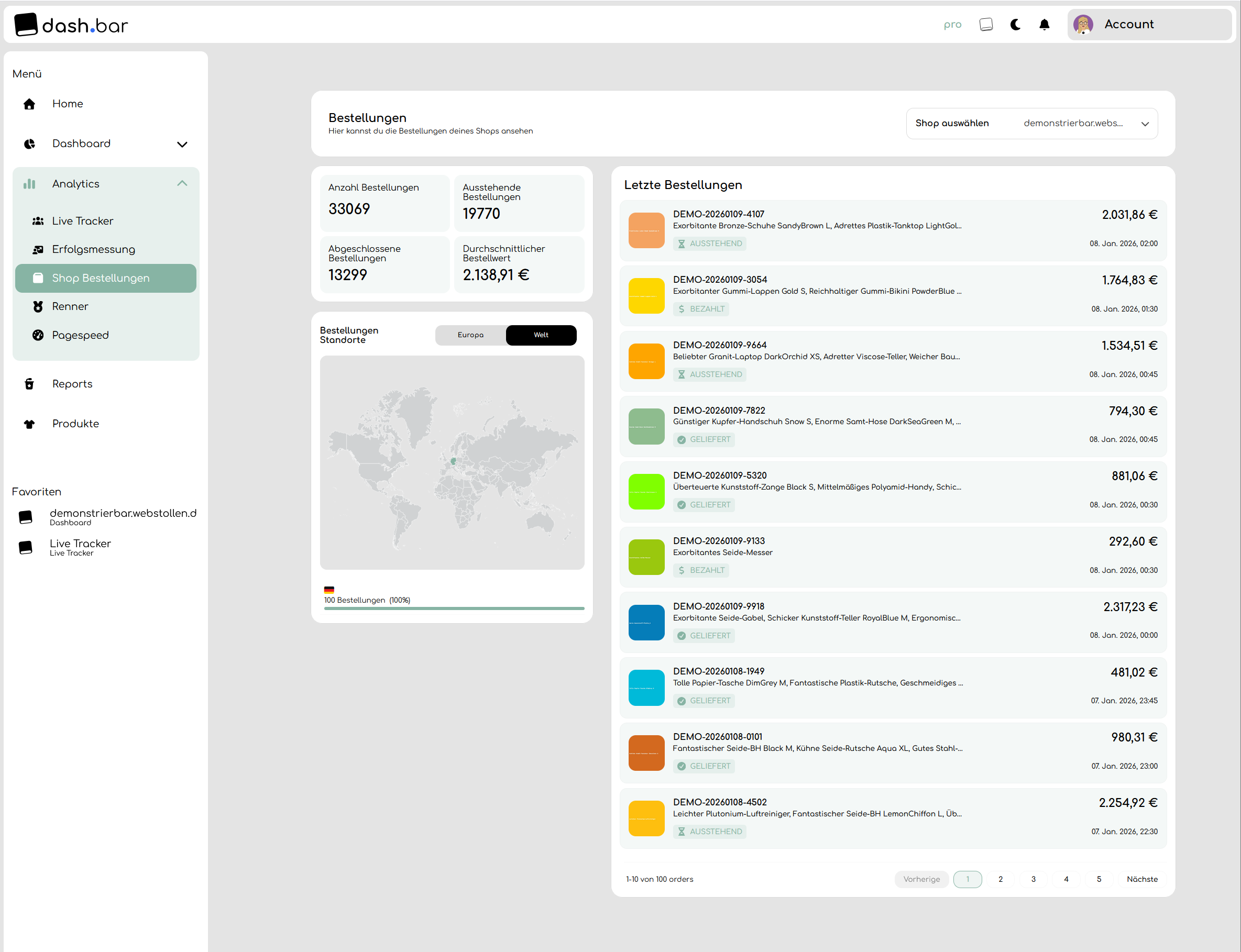Collapse the Analytics section chevron
The height and width of the screenshot is (952, 1241).
(182, 184)
